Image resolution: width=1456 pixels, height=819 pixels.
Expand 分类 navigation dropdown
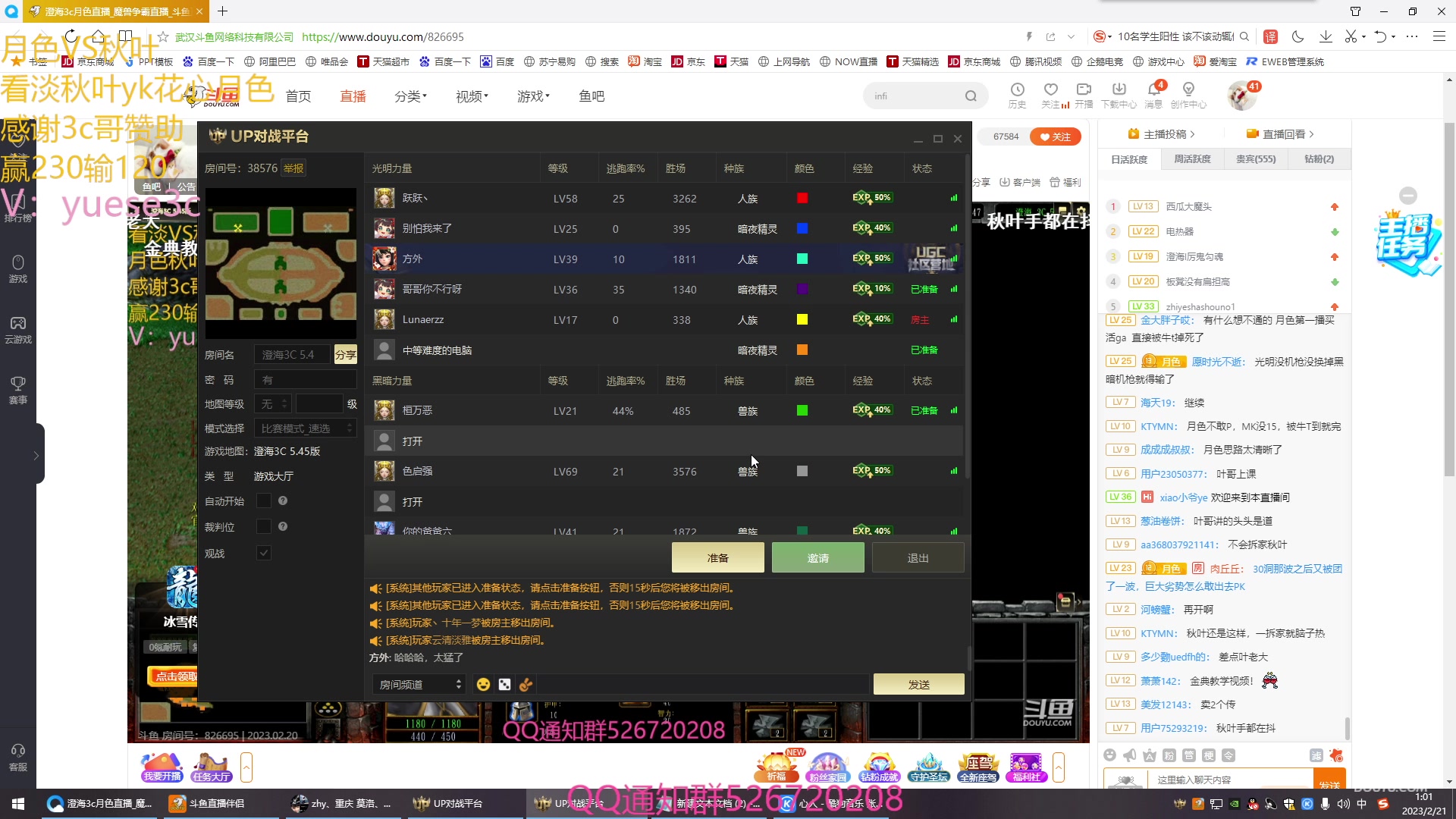tap(410, 96)
